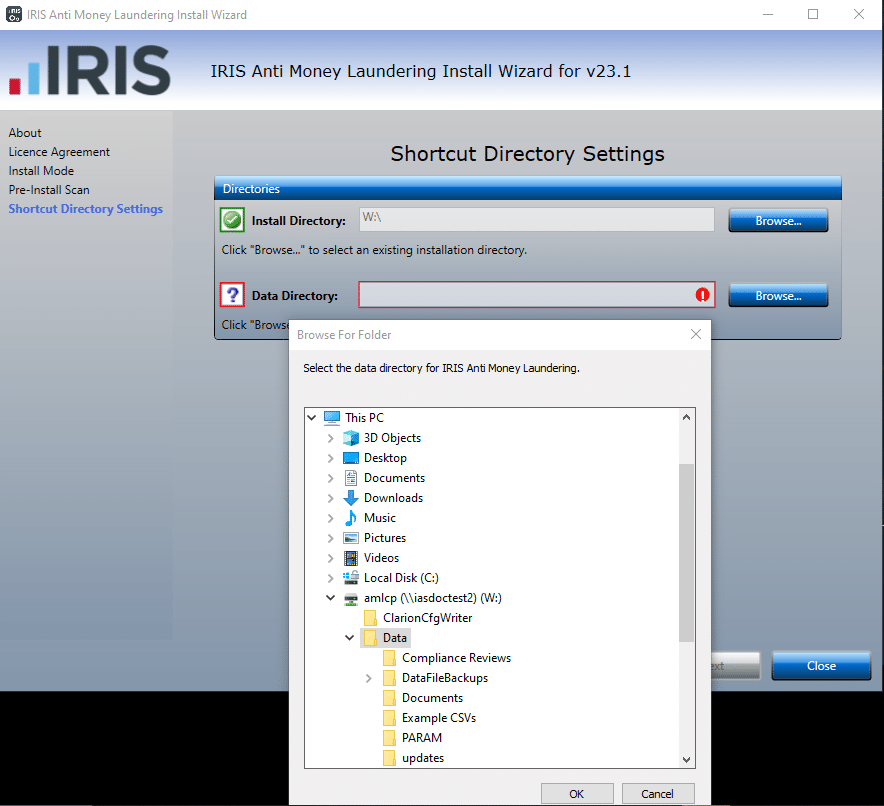Click the Documents icon under This PC
The image size is (884, 806).
pyautogui.click(x=351, y=478)
